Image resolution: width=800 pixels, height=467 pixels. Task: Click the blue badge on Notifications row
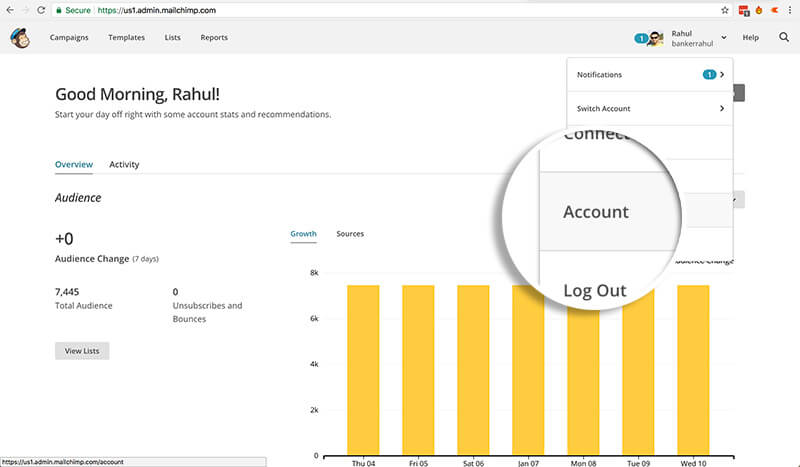pos(709,75)
